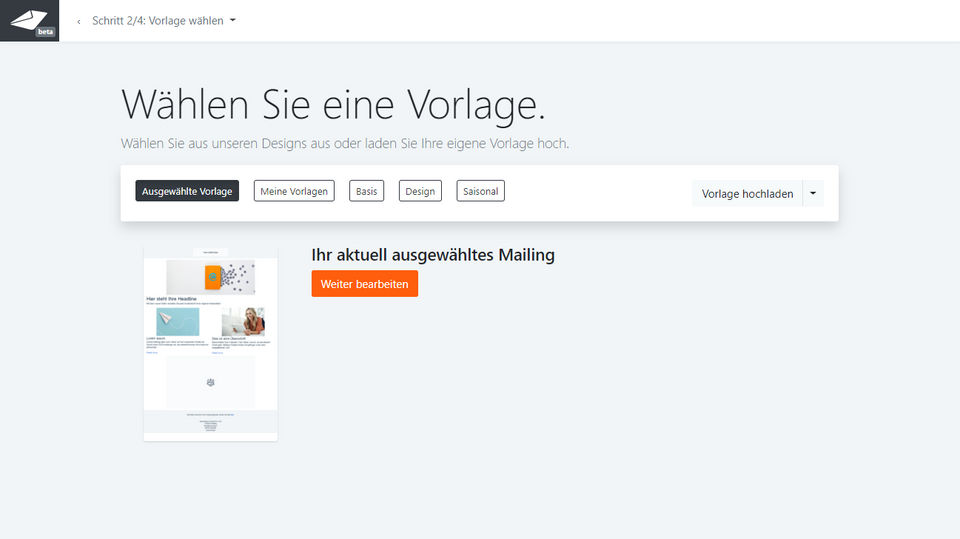Click the placeholder image icon in the preview
Image resolution: width=960 pixels, height=539 pixels.
[x=211, y=382]
